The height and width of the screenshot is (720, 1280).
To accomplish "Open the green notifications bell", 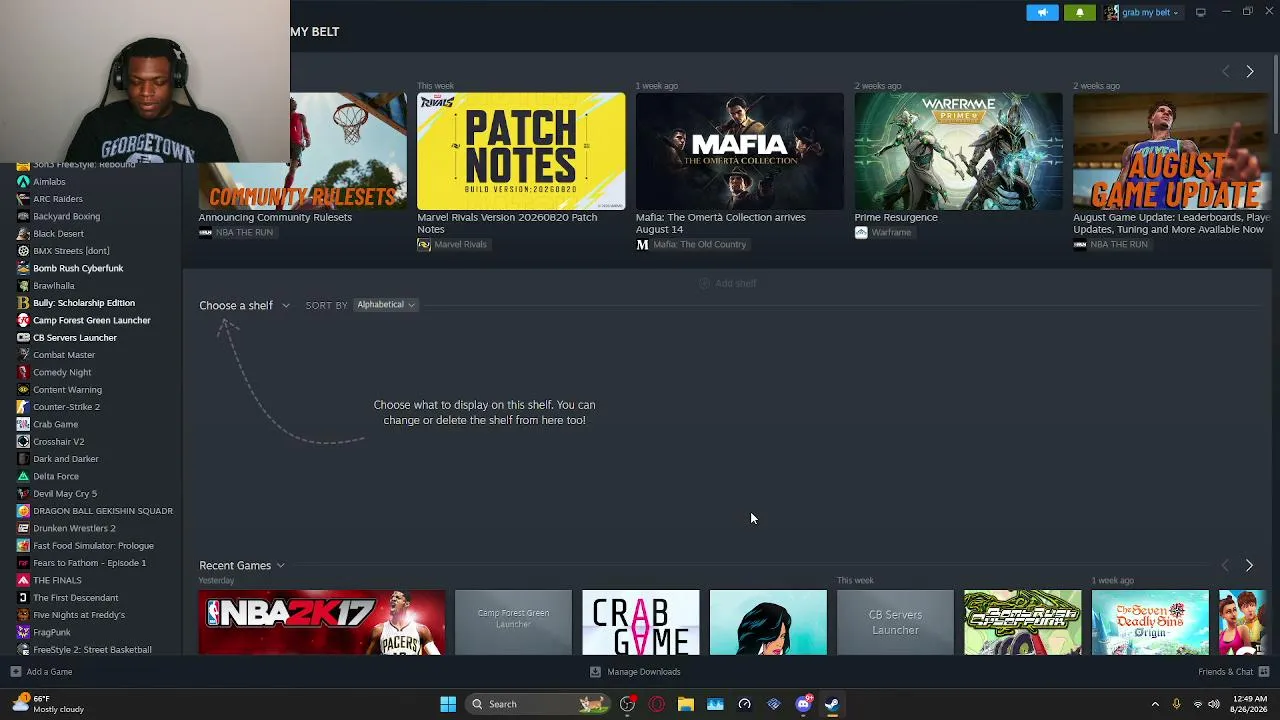I will tap(1080, 12).
